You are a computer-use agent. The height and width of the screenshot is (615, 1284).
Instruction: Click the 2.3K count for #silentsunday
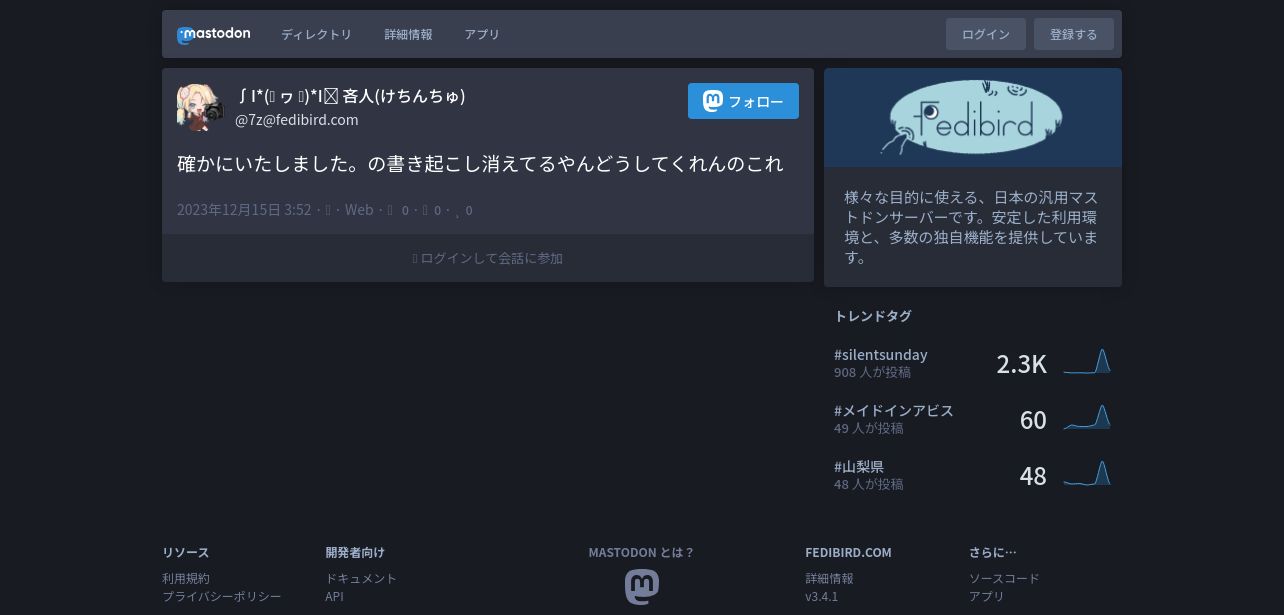click(1021, 364)
